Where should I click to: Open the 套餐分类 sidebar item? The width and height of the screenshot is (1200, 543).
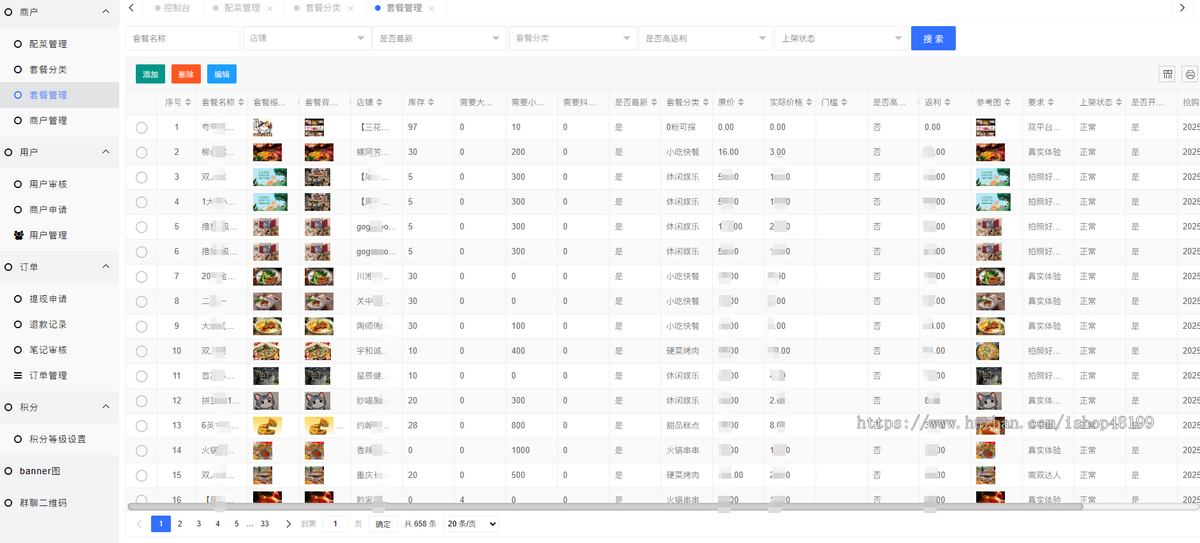pyautogui.click(x=59, y=70)
